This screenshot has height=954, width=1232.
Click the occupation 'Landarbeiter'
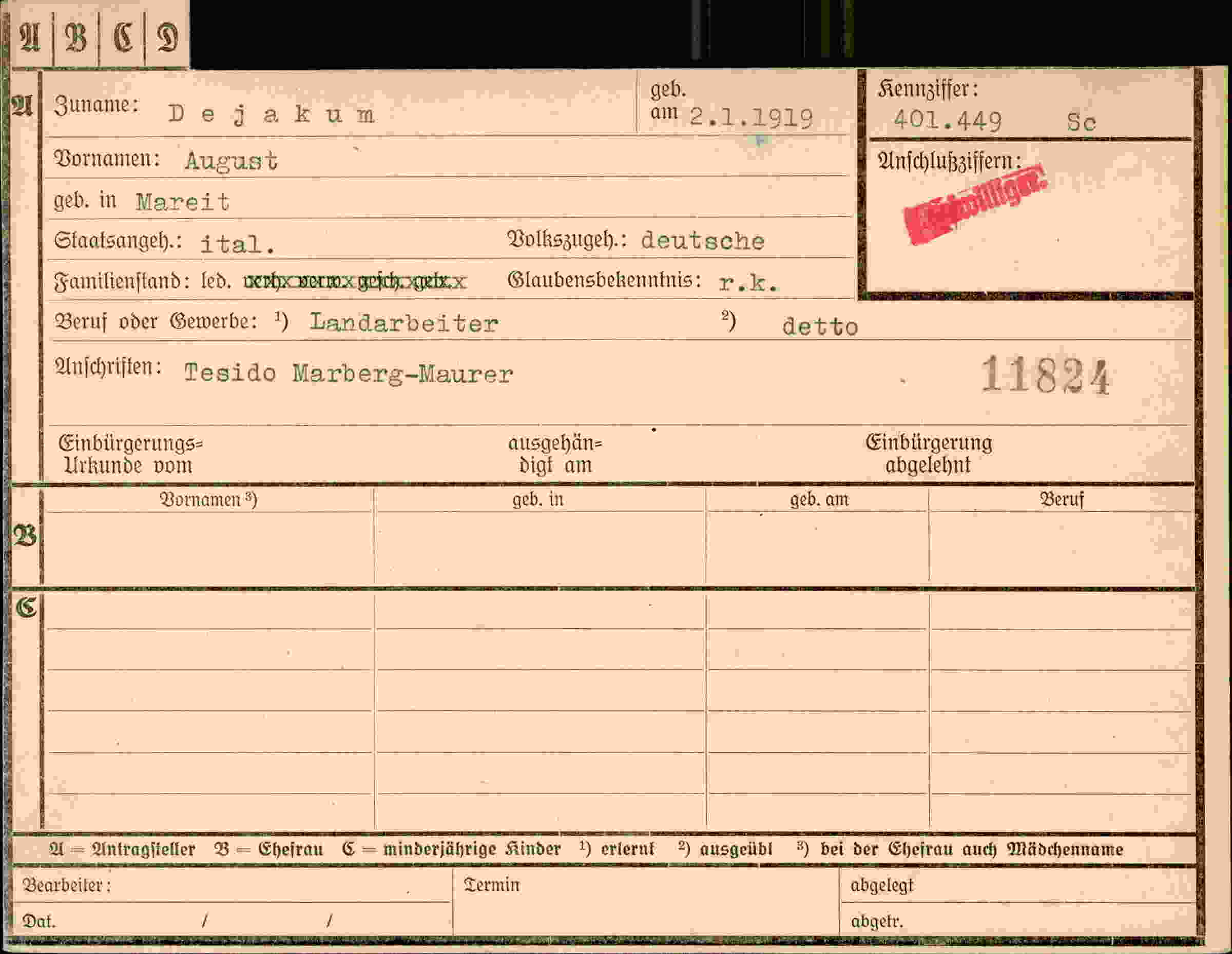click(405, 322)
